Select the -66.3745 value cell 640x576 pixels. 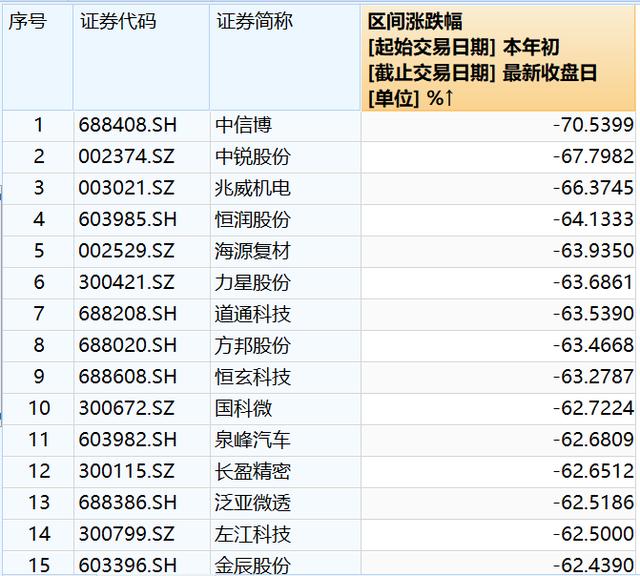tap(499, 188)
